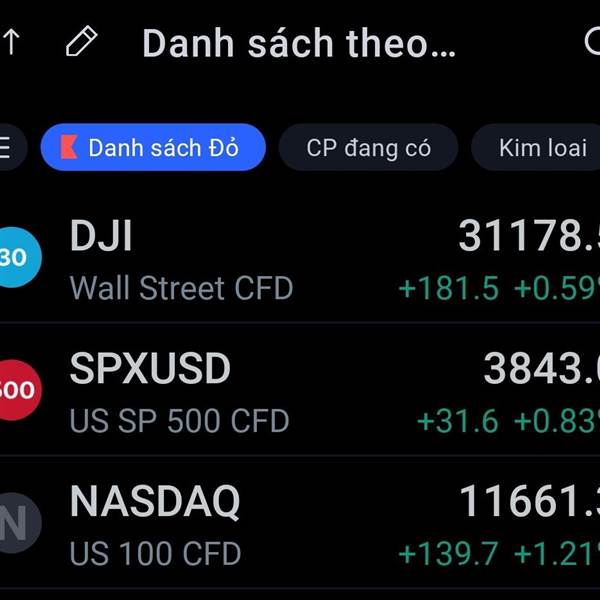Screen dimensions: 600x600
Task: Click NASDAQ change value +139.7
Action: [448, 553]
